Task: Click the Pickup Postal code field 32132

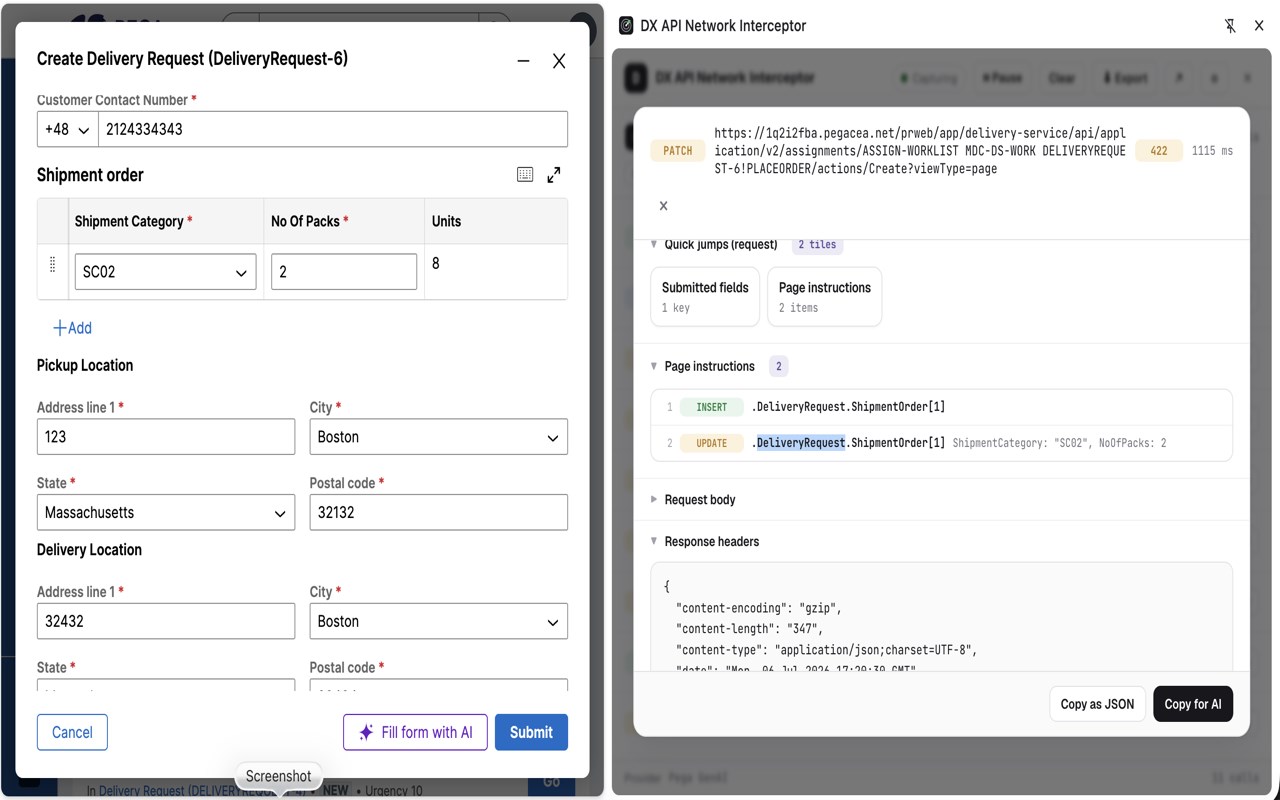Action: tap(438, 513)
